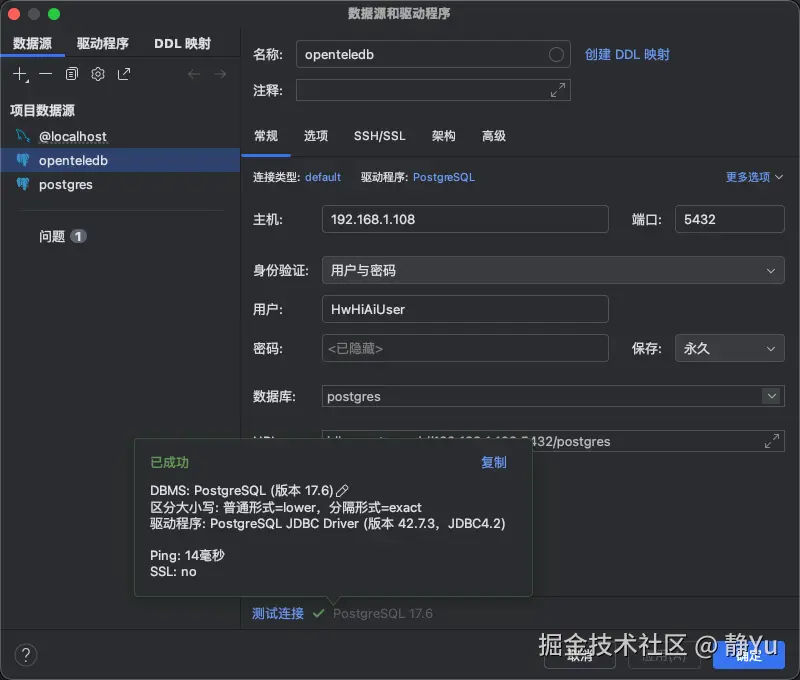800x680 pixels.
Task: Switch to 数据源 tab
Action: [32, 43]
